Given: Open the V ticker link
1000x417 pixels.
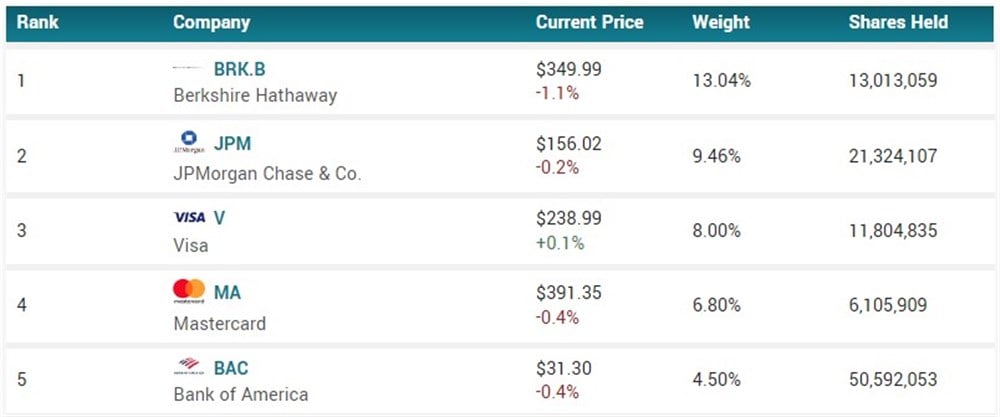Looking at the screenshot, I should pyautogui.click(x=220, y=217).
